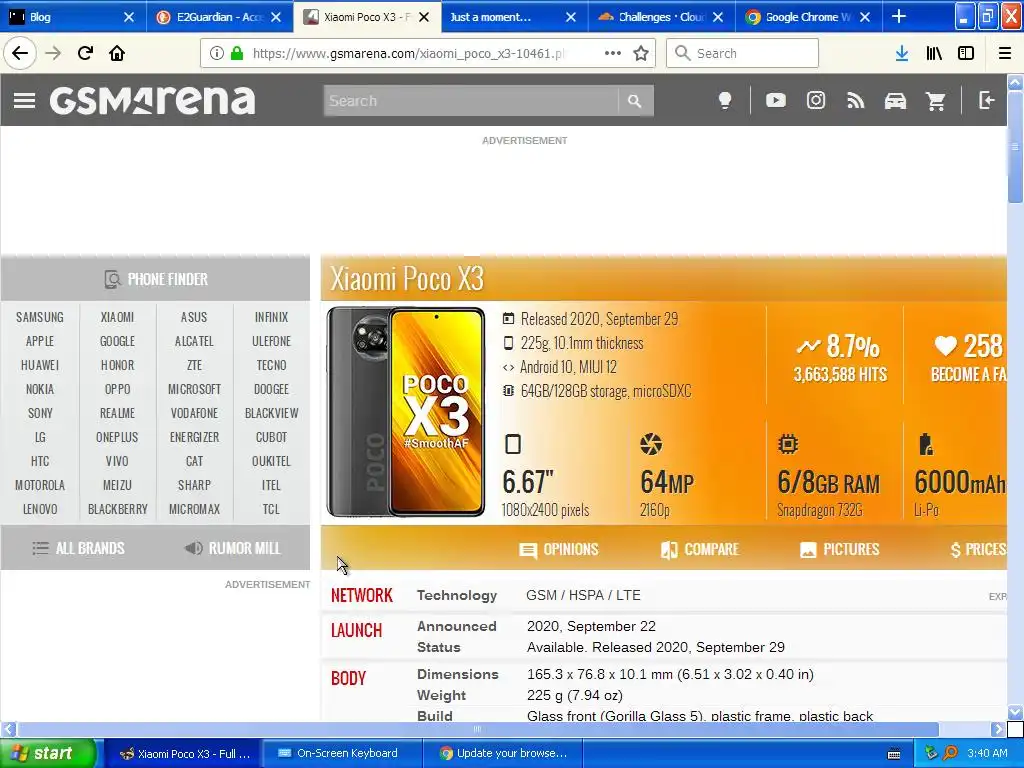Image resolution: width=1024 pixels, height=768 pixels.
Task: Click the Become a Fan heart icon
Action: (x=946, y=346)
